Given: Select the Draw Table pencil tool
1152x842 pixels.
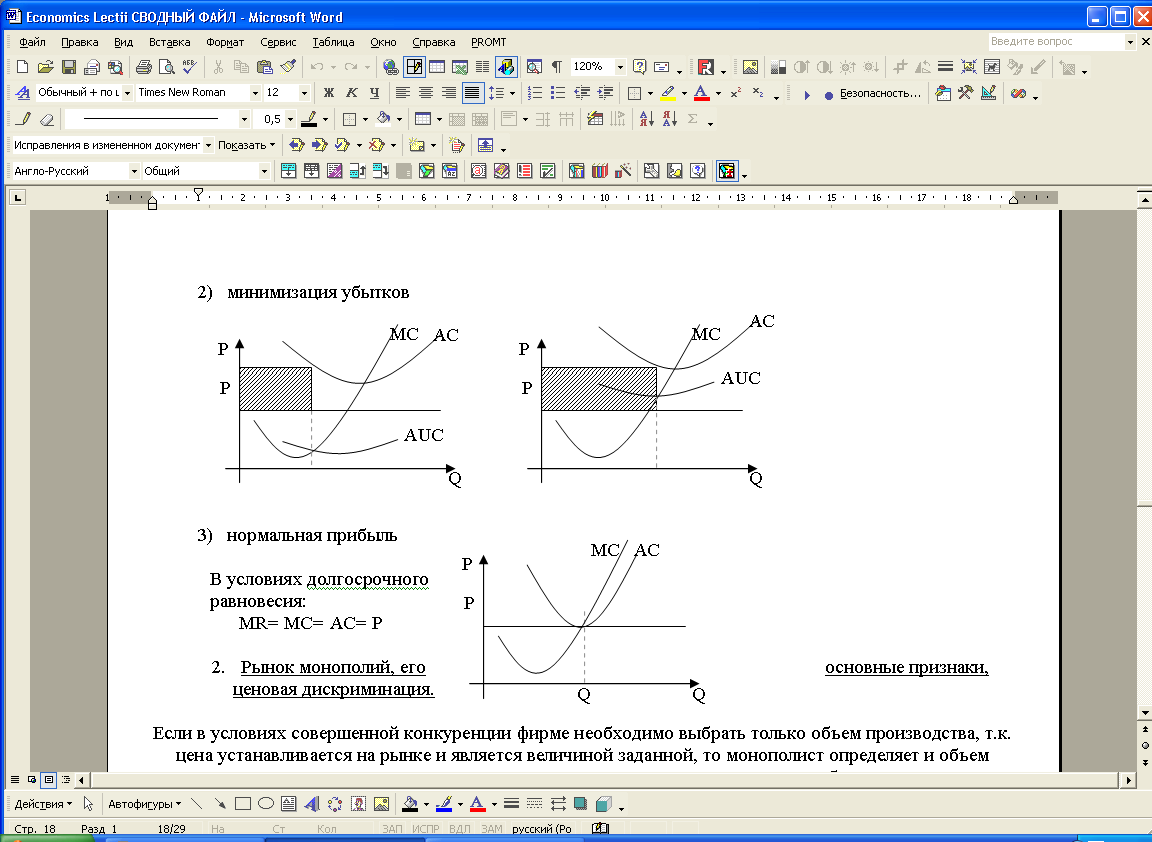Looking at the screenshot, I should click(x=24, y=119).
